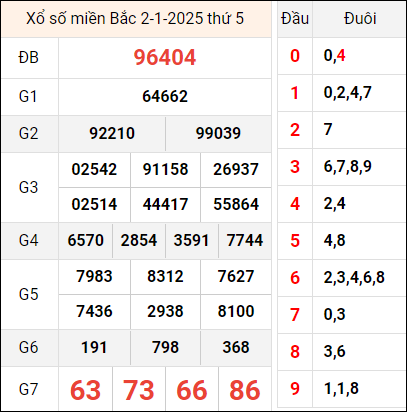Click the G2 number 92210
The image size is (407, 412).
point(112,134)
